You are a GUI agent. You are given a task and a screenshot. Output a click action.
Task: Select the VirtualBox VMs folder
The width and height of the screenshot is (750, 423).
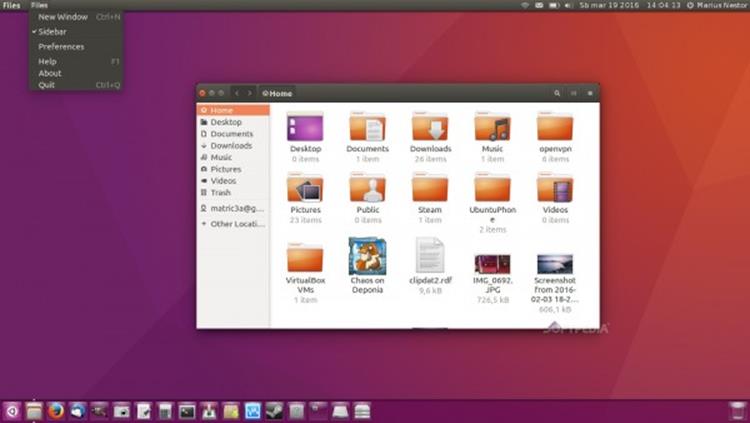[305, 258]
